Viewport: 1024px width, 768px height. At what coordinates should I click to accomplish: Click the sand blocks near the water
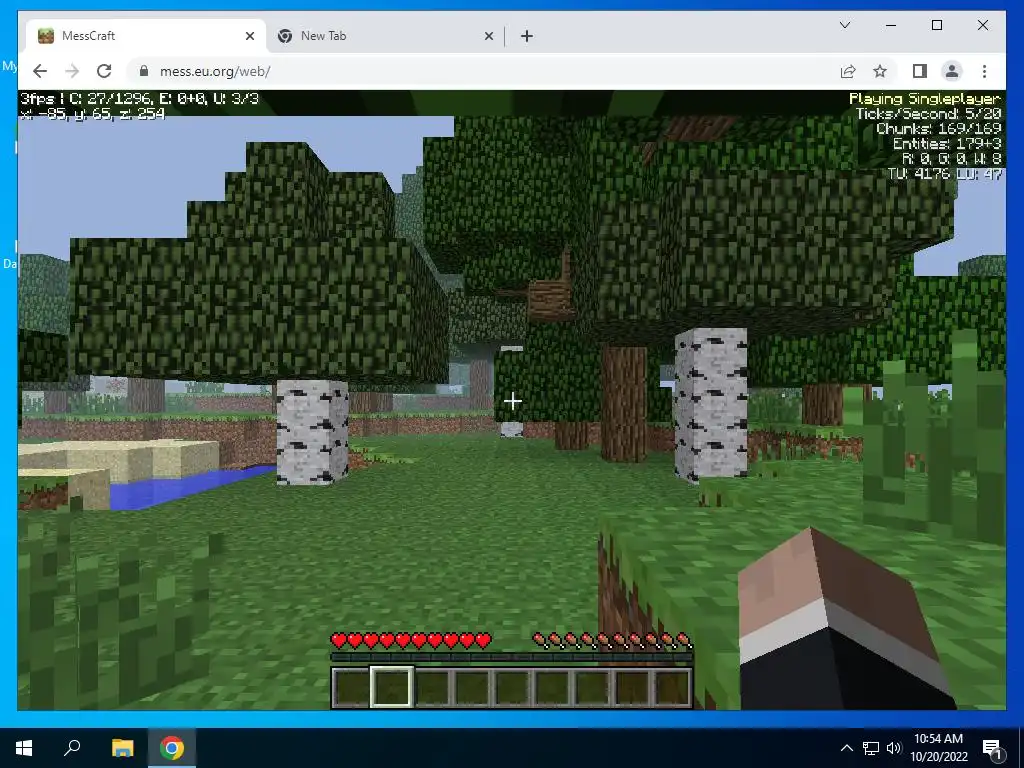coord(118,460)
